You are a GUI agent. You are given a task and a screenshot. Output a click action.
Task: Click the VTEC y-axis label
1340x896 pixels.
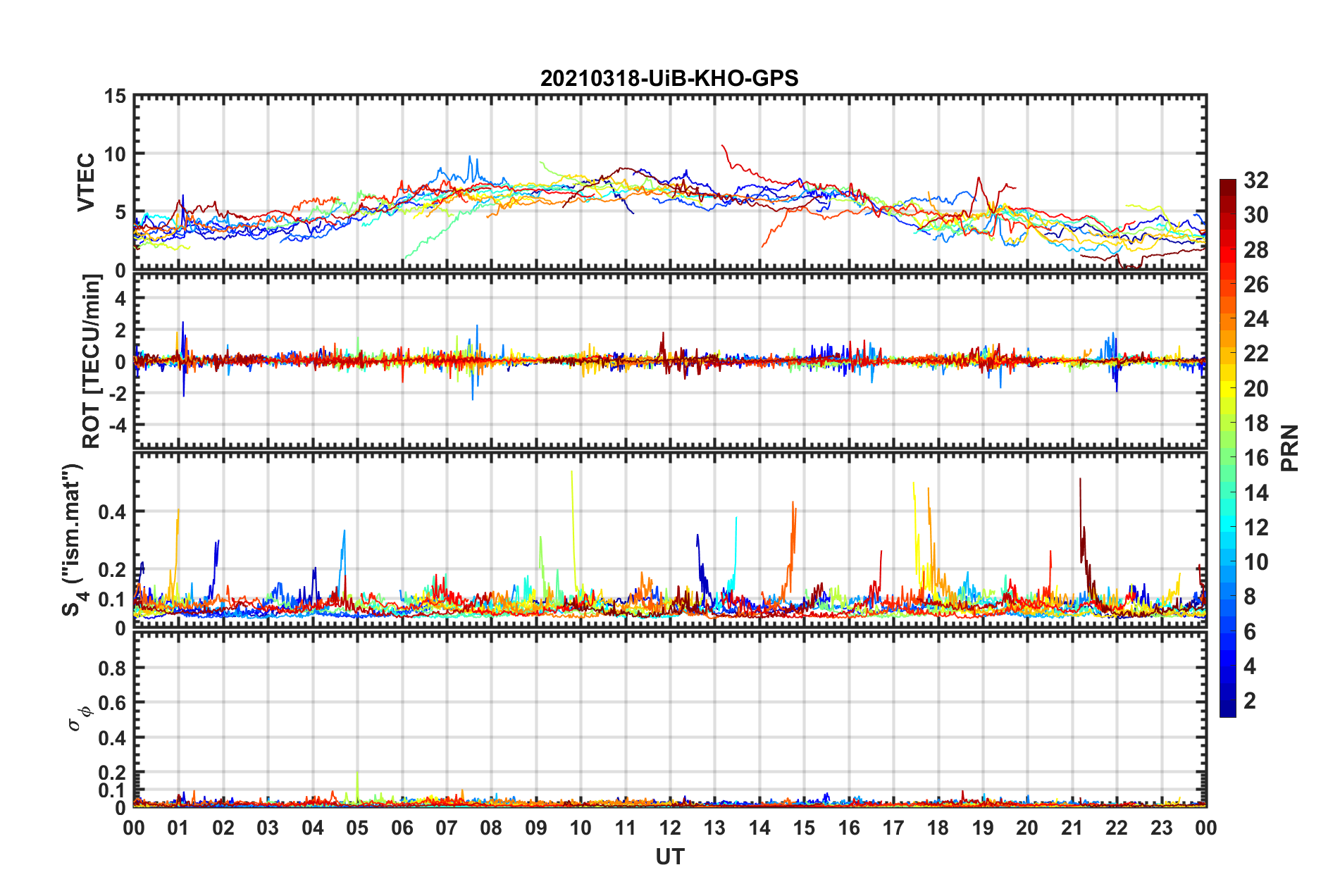tap(86, 182)
